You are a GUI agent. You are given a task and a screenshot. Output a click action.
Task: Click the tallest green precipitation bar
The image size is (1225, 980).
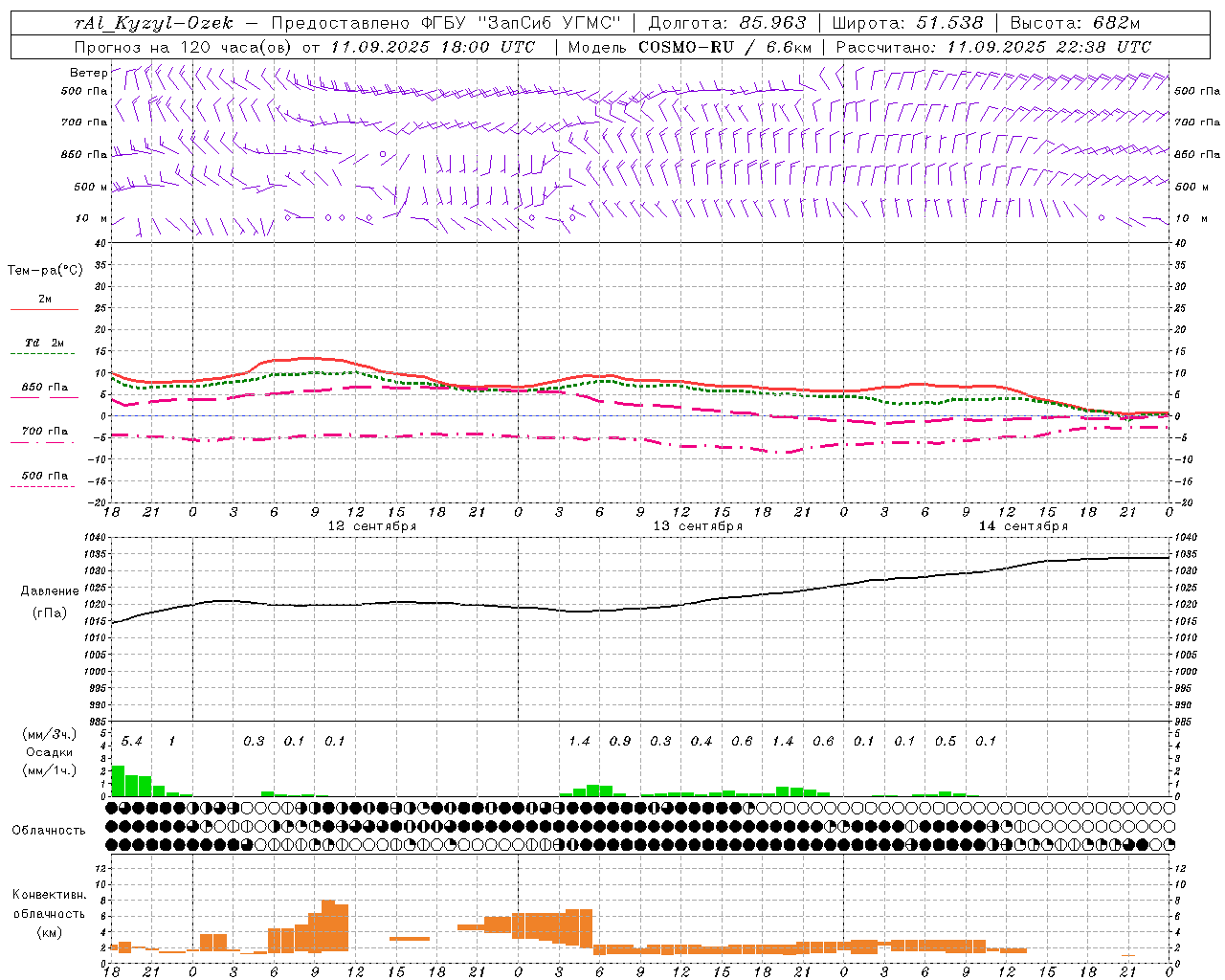tap(118, 781)
